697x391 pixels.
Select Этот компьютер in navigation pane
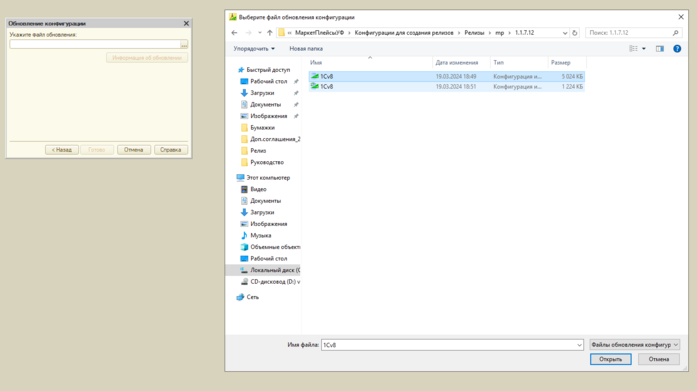268,178
